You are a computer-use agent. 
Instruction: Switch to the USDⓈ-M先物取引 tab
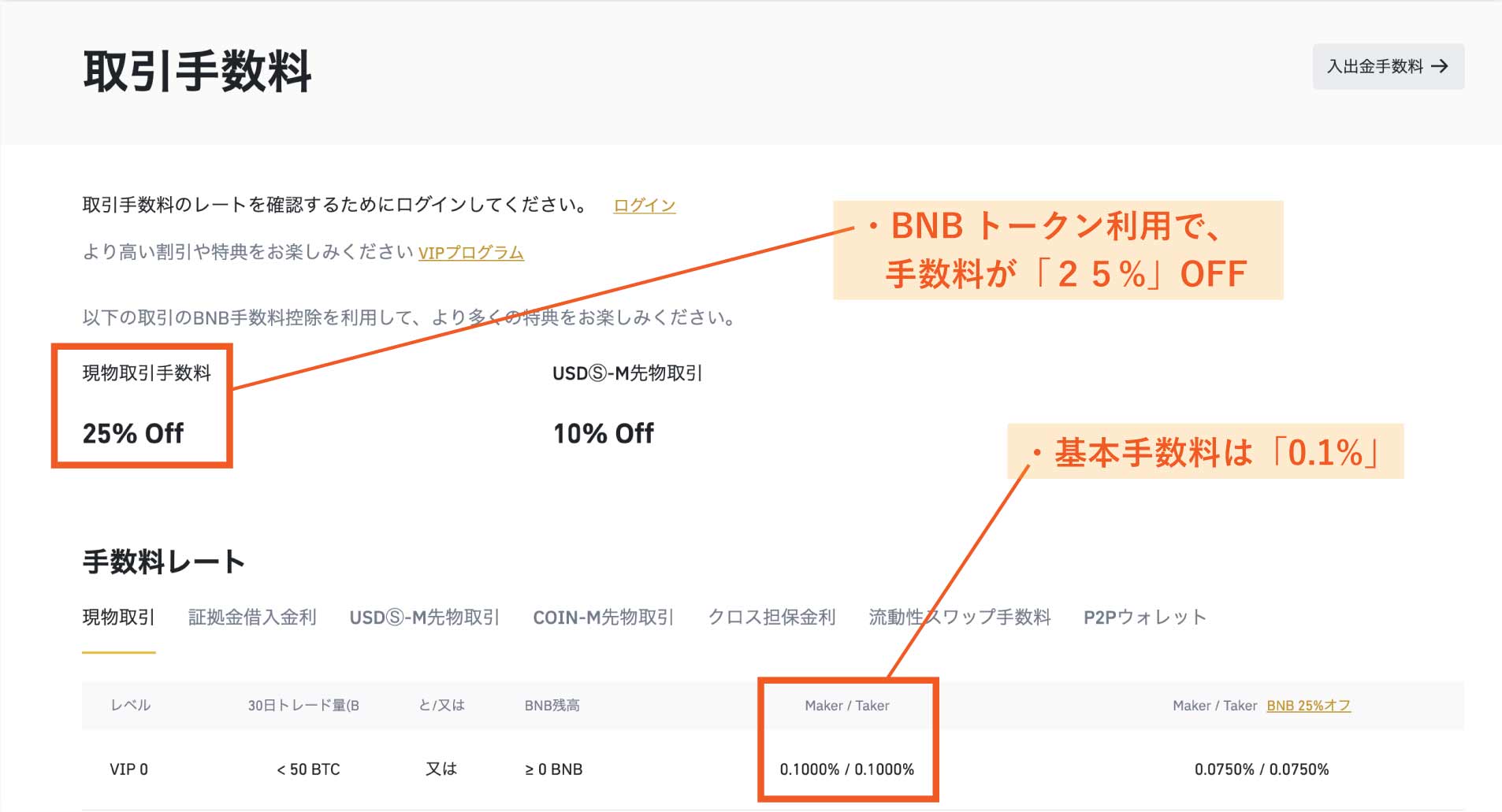424,617
